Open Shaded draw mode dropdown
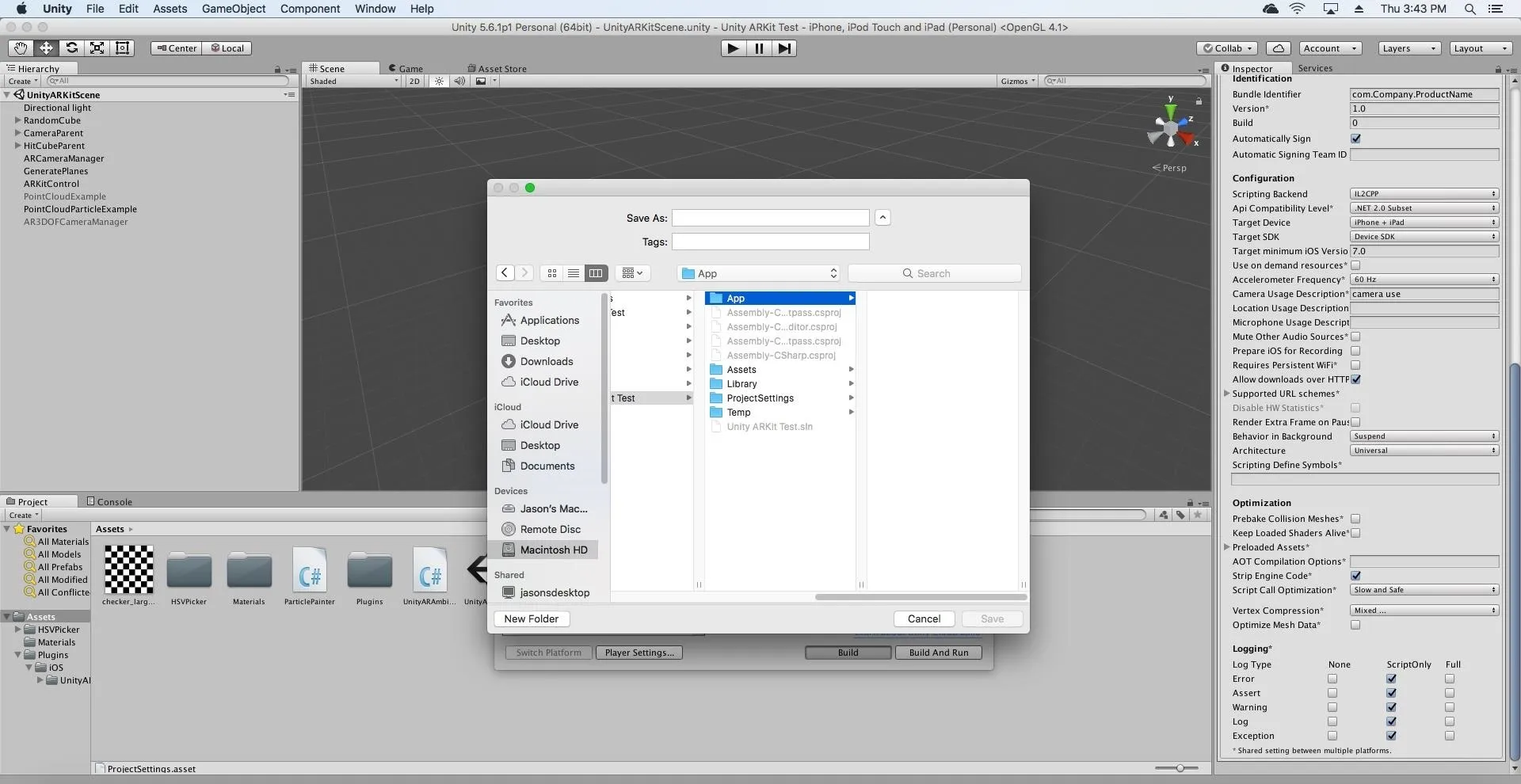The width and height of the screenshot is (1521, 784). click(353, 81)
